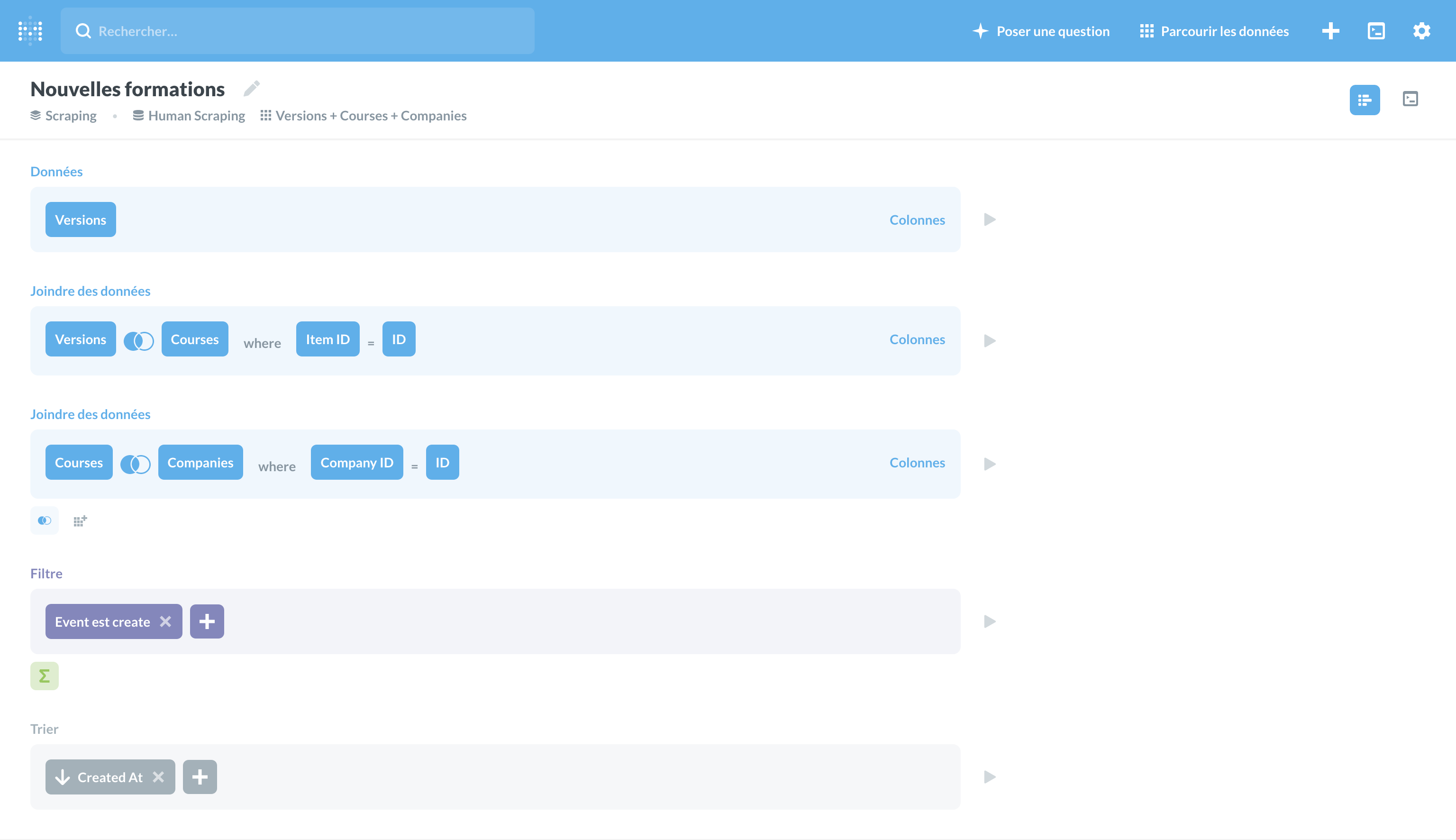
Task: Open the settings gear menu
Action: pyautogui.click(x=1421, y=31)
